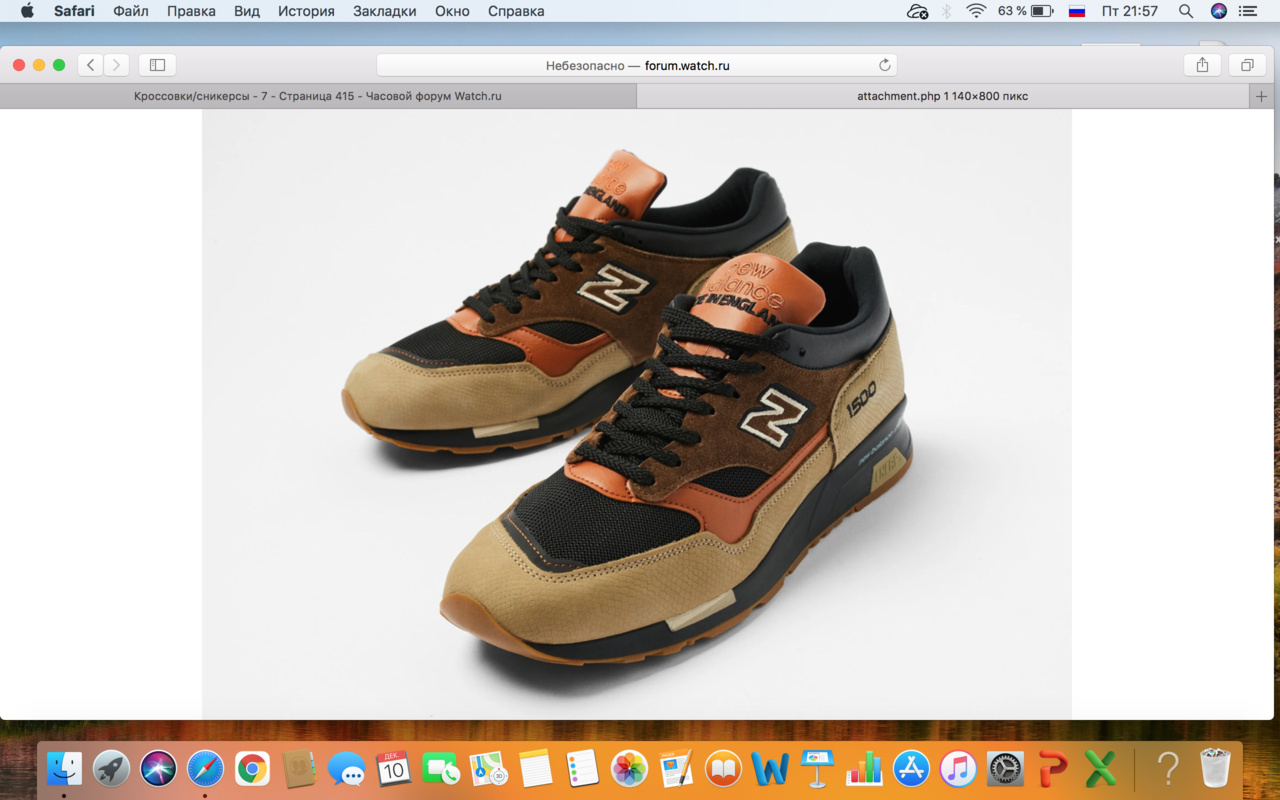Screen dimensions: 1280x800
Task: Open a new tab with the plus button
Action: click(x=1261, y=96)
